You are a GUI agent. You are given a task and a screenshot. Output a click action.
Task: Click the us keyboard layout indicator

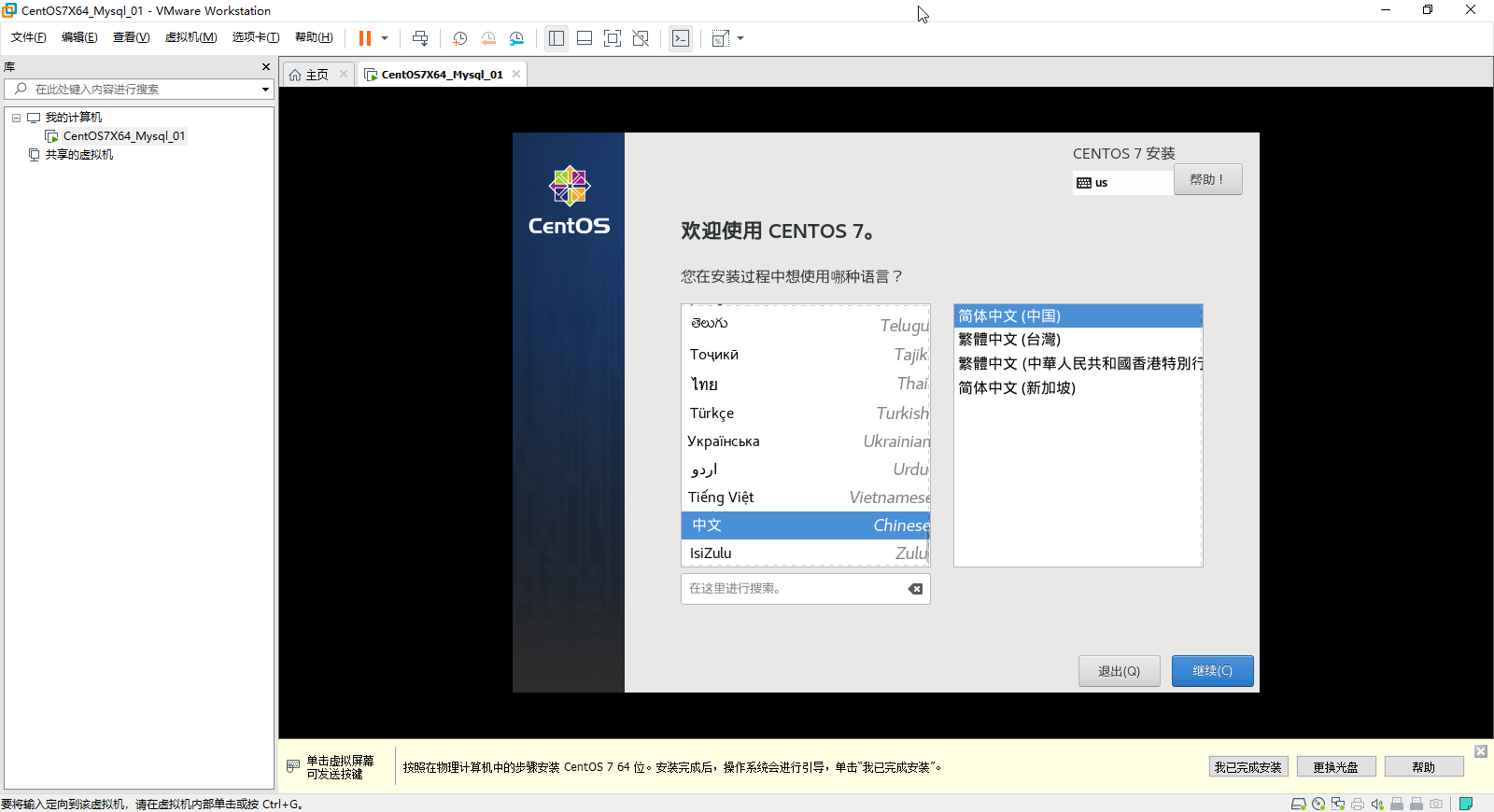click(1121, 183)
